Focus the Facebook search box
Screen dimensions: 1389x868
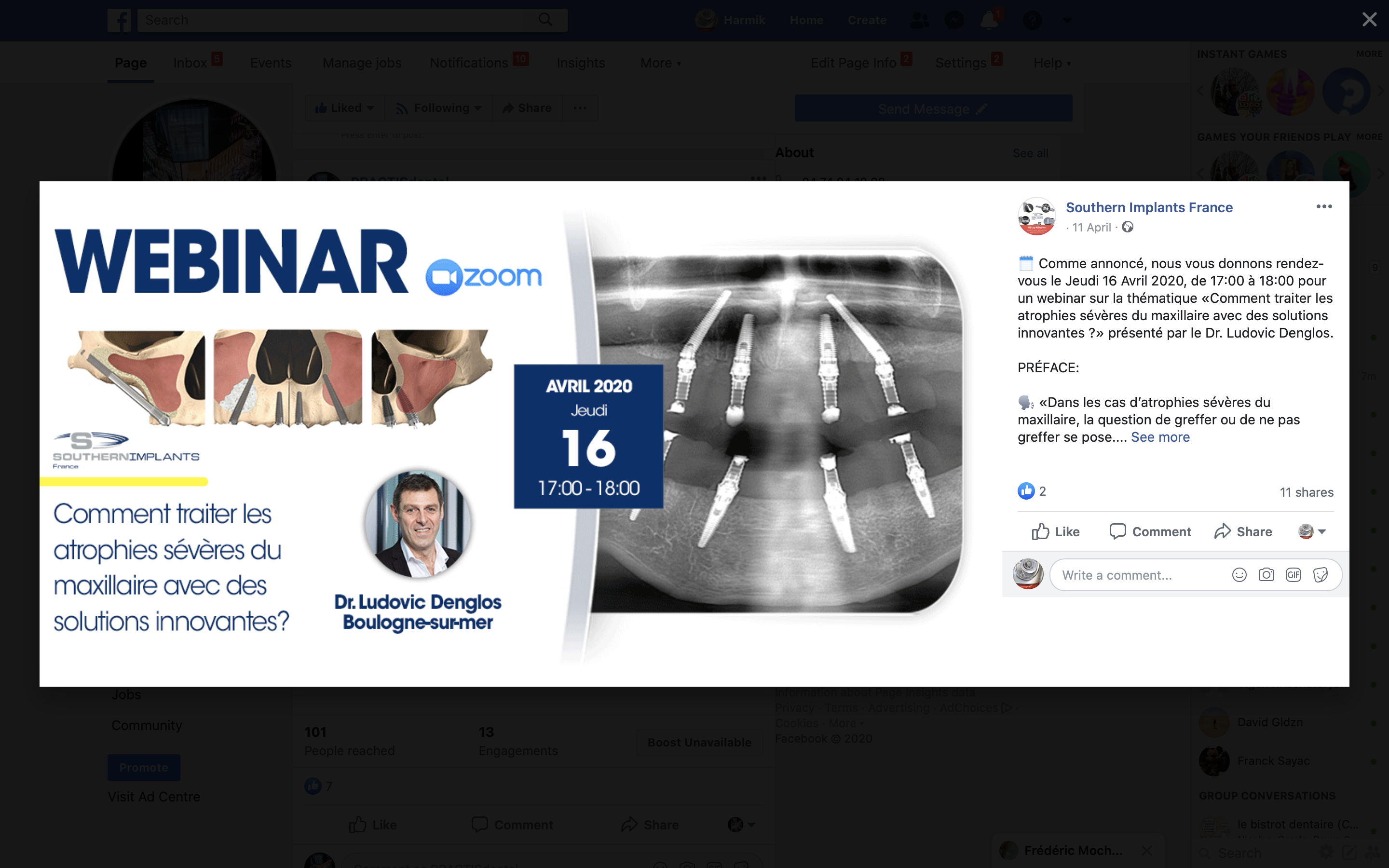(x=339, y=20)
